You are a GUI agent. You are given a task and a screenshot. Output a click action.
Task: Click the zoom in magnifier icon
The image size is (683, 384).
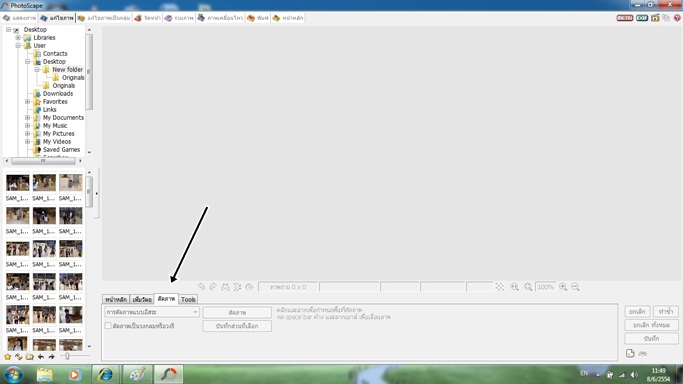coord(563,286)
